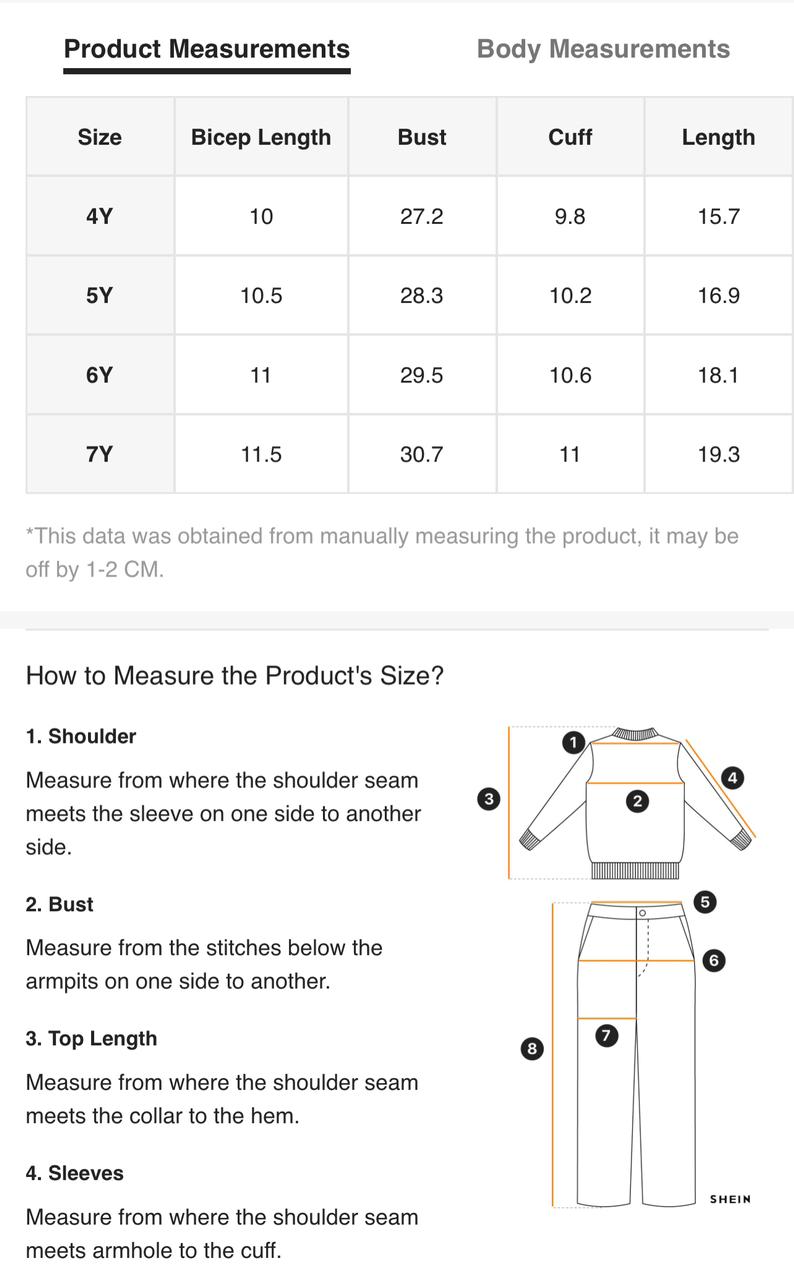Select the 4Y size row header
This screenshot has height=1280, width=794.
[x=100, y=216]
